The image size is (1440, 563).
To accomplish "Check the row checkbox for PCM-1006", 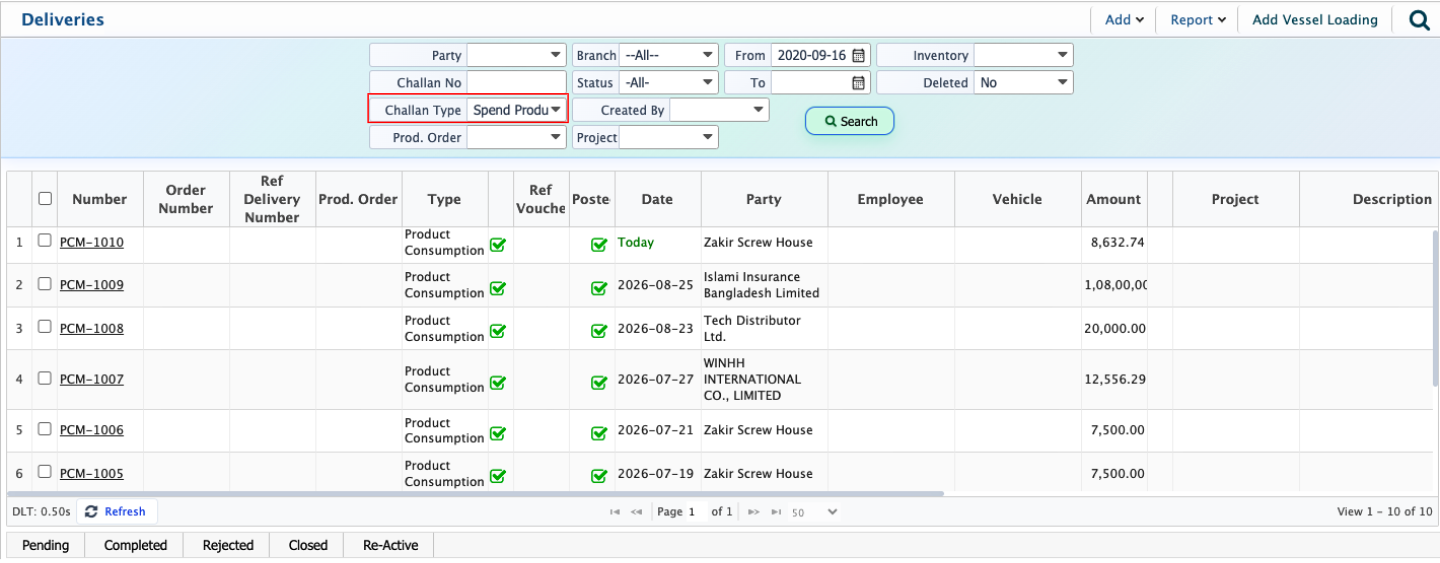I will click(x=44, y=429).
